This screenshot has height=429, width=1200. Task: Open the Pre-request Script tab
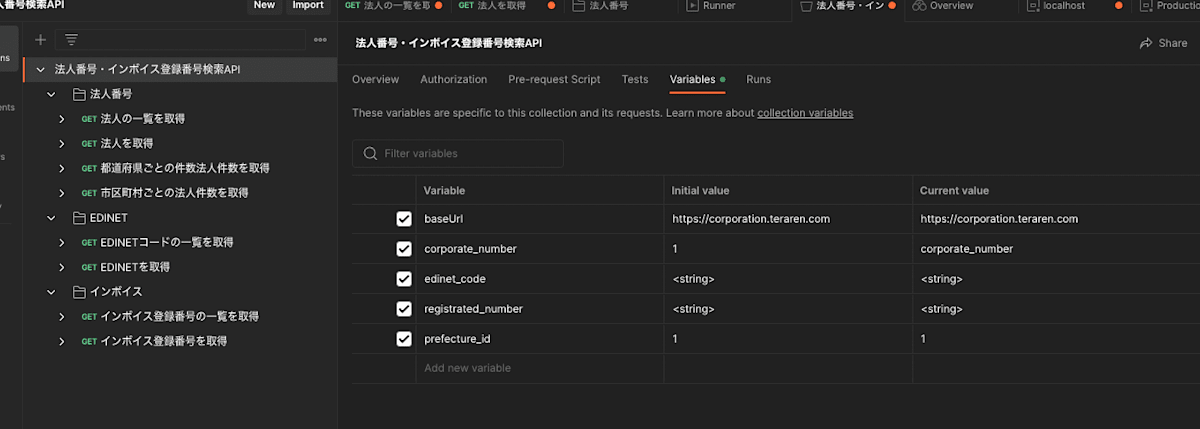(554, 79)
